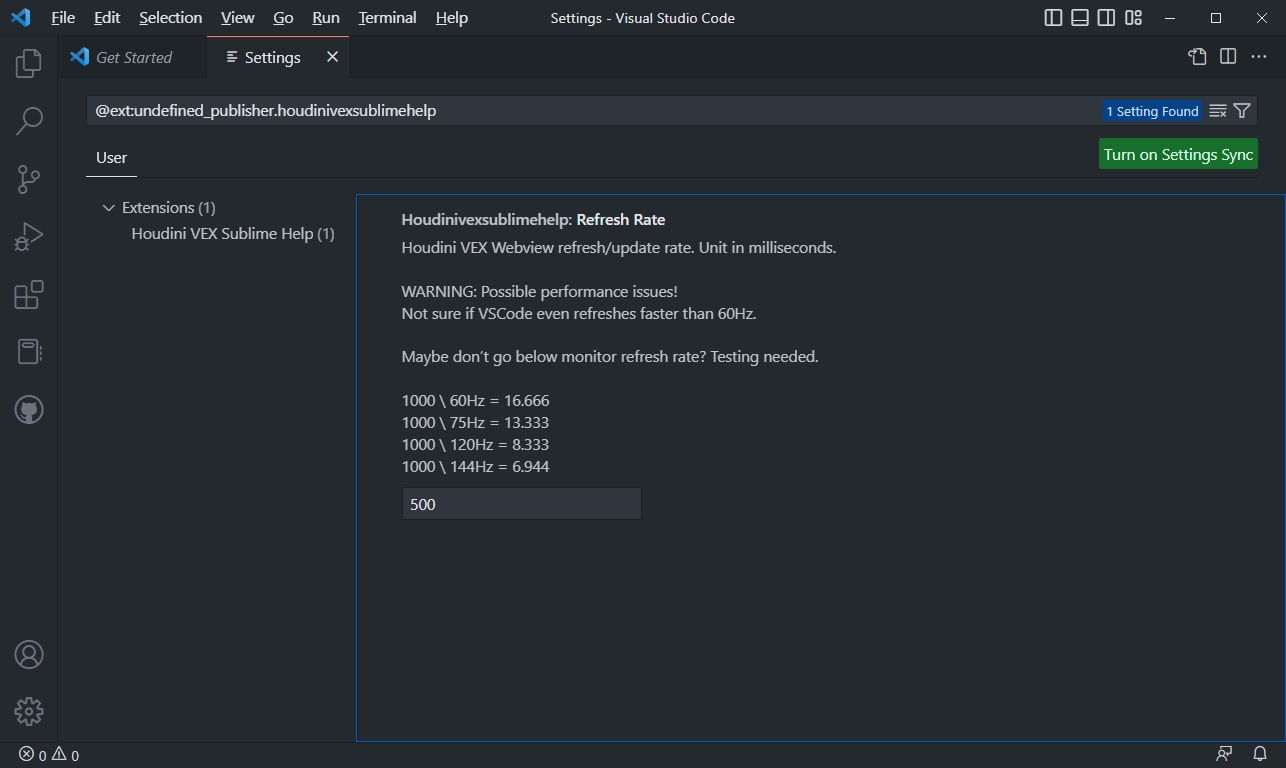
Task: Click the Refresh Rate value field
Action: coord(521,504)
